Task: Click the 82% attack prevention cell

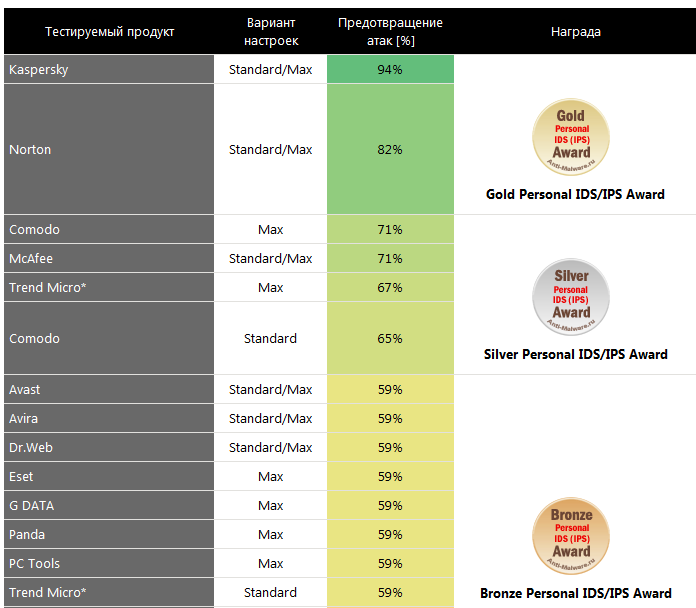Action: tap(390, 149)
